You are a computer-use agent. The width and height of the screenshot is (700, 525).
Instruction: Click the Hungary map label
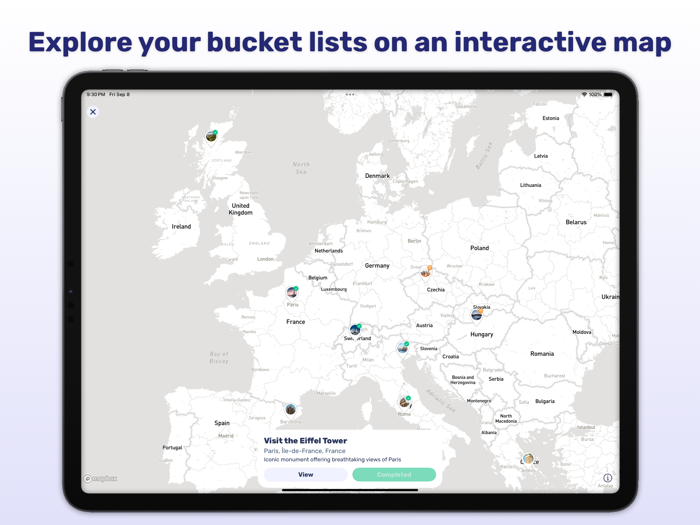[482, 334]
